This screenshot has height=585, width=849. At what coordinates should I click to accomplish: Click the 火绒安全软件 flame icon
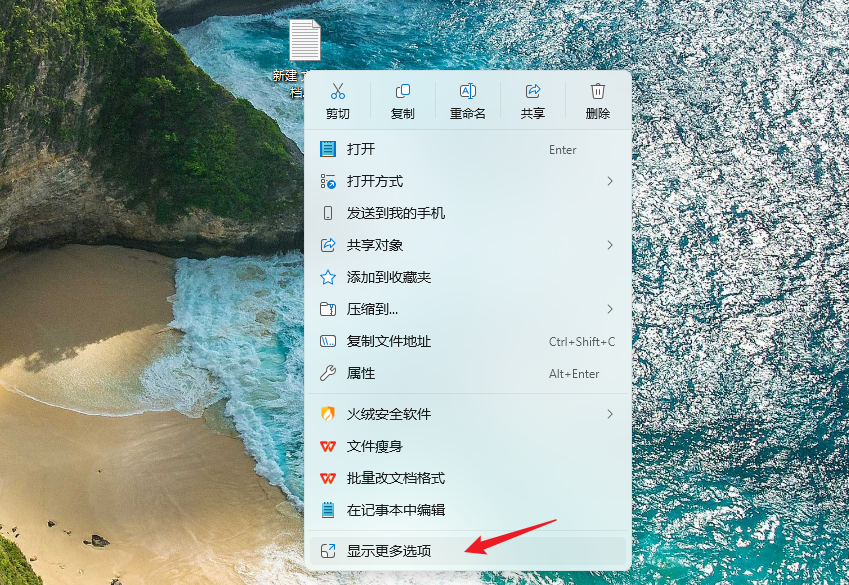click(330, 414)
